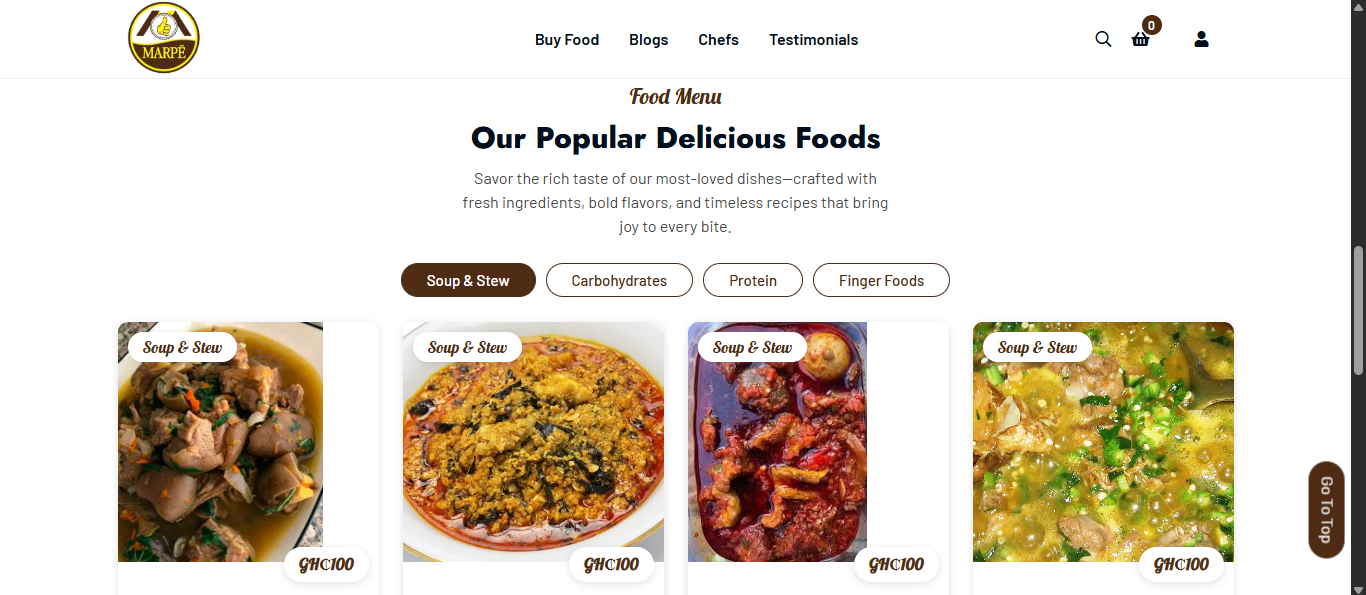1366x595 pixels.
Task: Open the user account icon
Action: (1201, 39)
